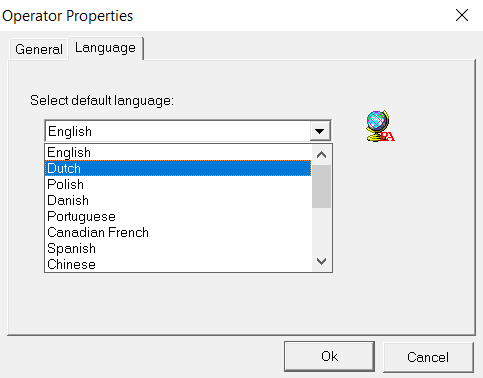
Task: Pick Polish in the dropdown list
Action: pos(178,184)
